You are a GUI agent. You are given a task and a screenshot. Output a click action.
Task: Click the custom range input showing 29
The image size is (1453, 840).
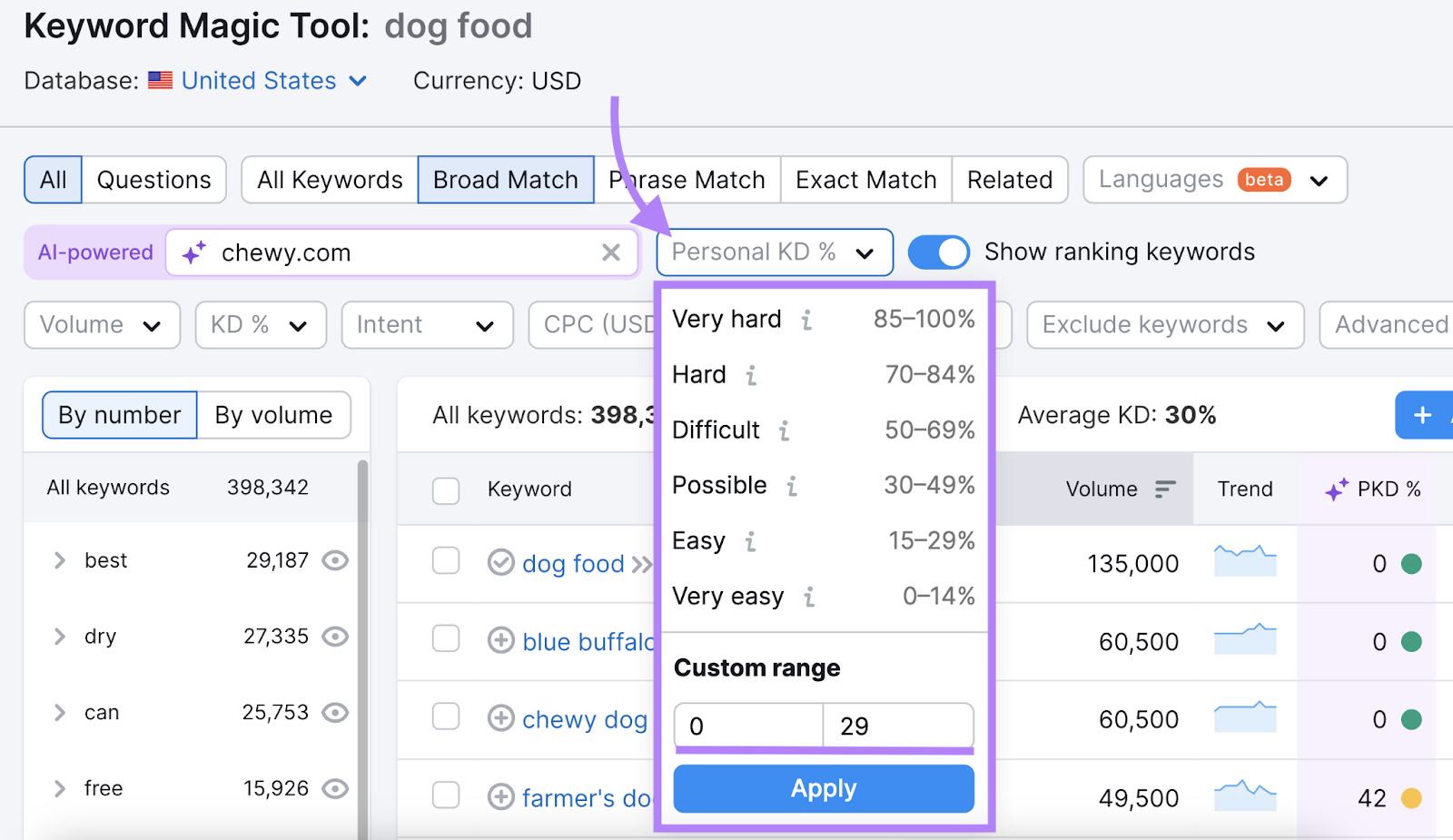[x=897, y=726]
